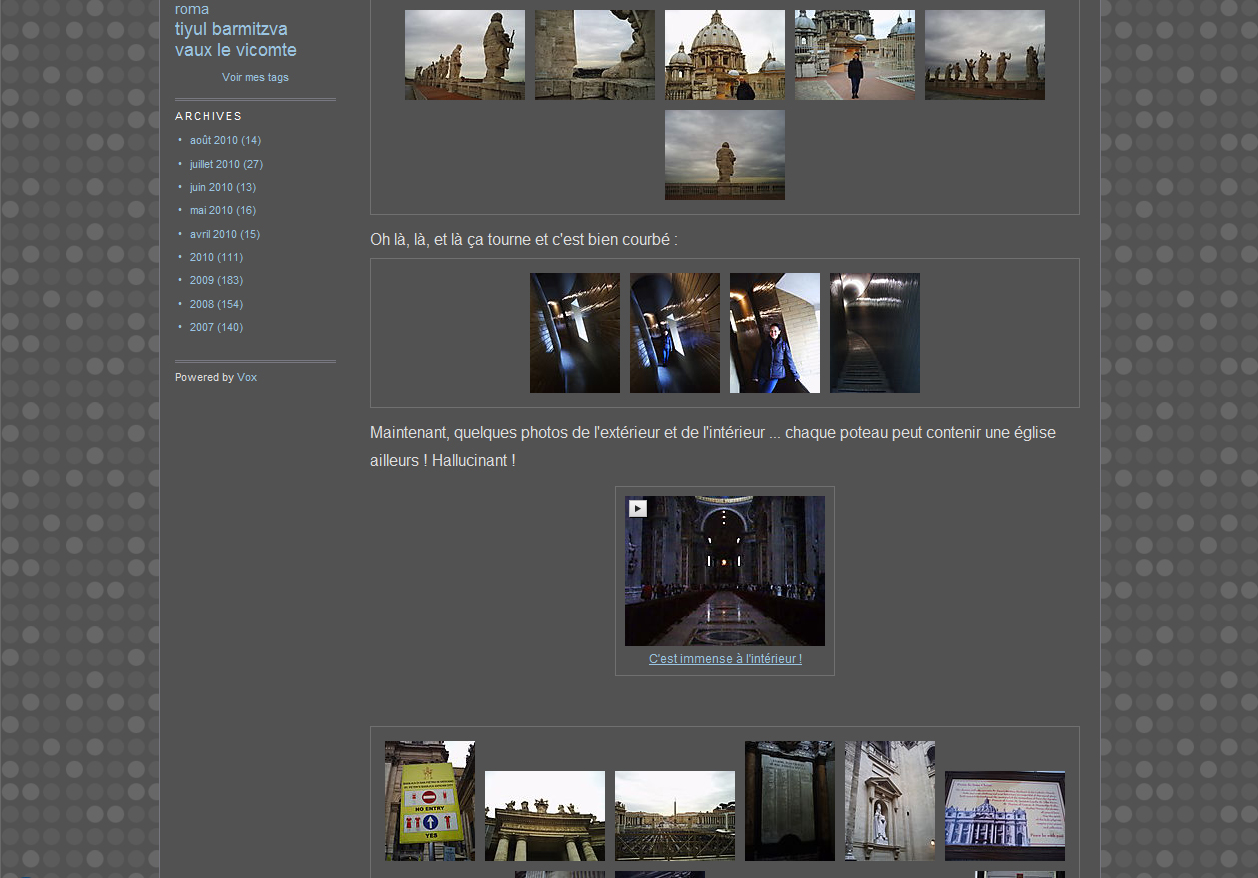Open the St. Peter's dome thumbnail
Image resolution: width=1258 pixels, height=878 pixels.
point(724,55)
